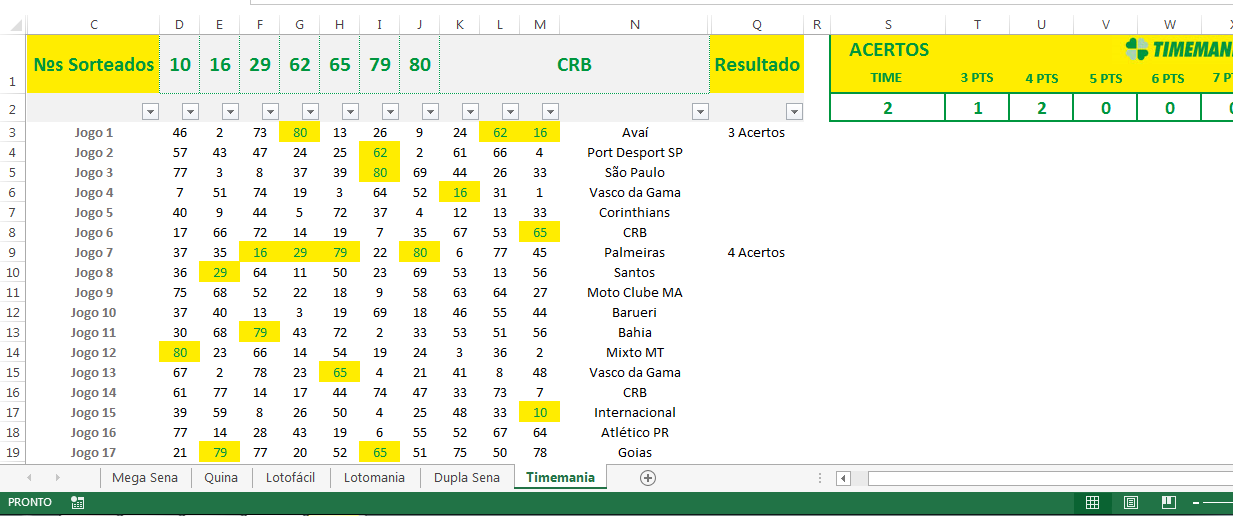Click the tab bar splitter dots
This screenshot has height=516, width=1233.
820,478
